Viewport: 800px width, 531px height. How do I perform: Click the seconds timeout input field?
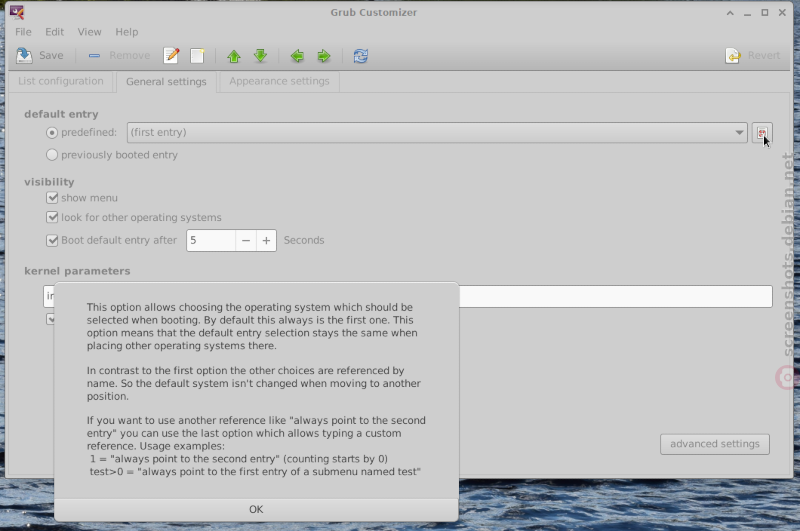211,240
